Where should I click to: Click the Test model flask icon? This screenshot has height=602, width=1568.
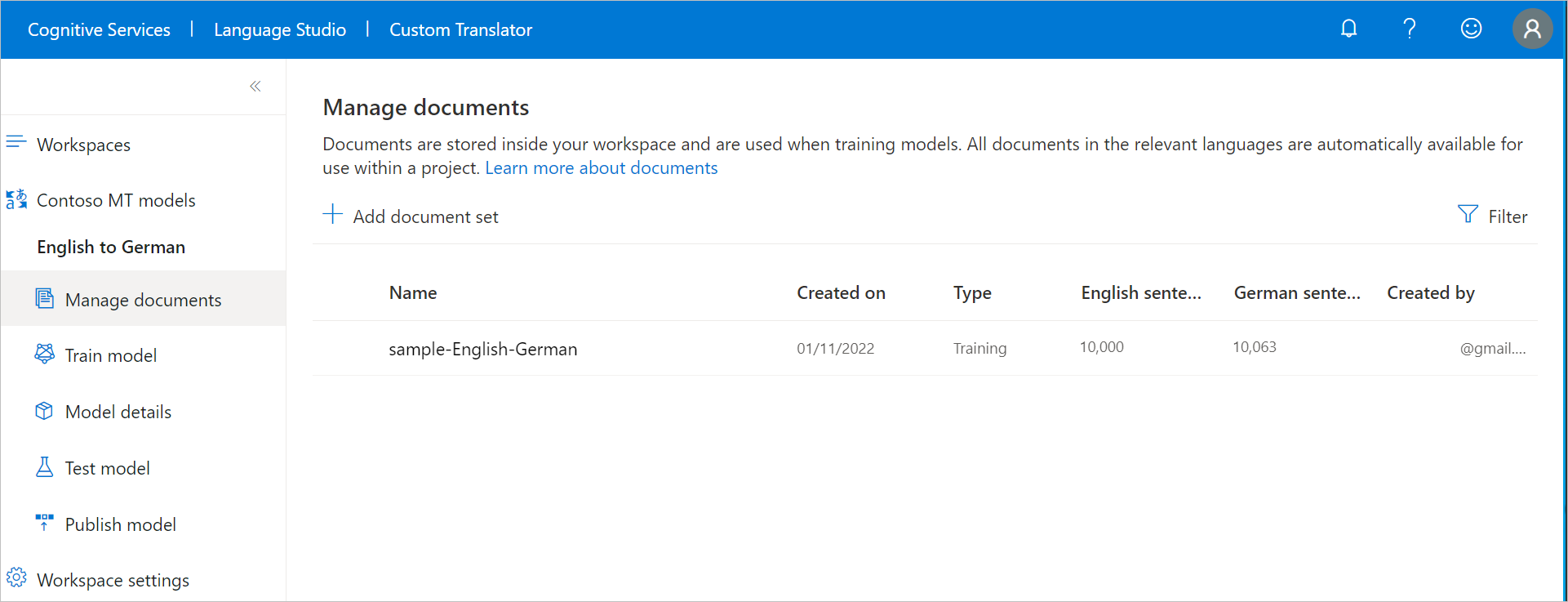[x=44, y=466]
